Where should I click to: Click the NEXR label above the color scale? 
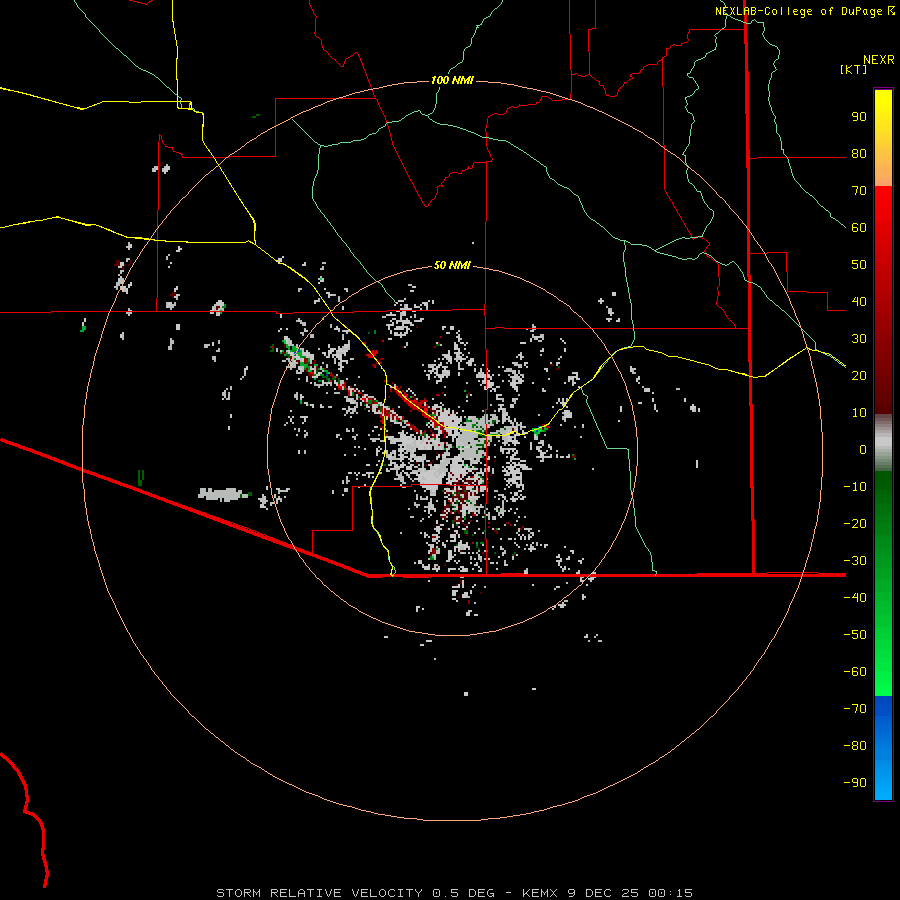pyautogui.click(x=879, y=60)
